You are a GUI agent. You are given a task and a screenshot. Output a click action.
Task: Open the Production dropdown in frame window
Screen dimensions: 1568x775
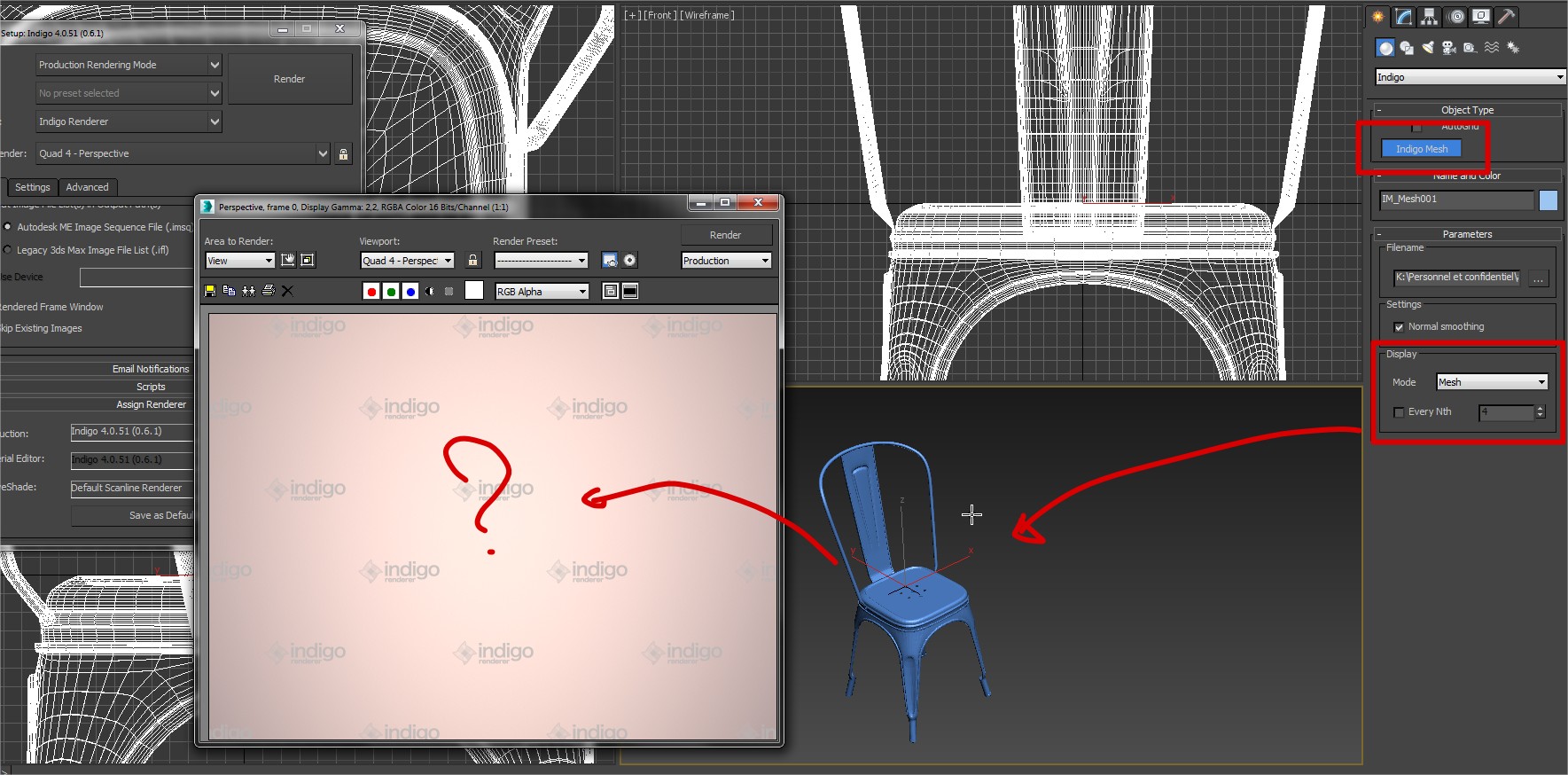(726, 261)
